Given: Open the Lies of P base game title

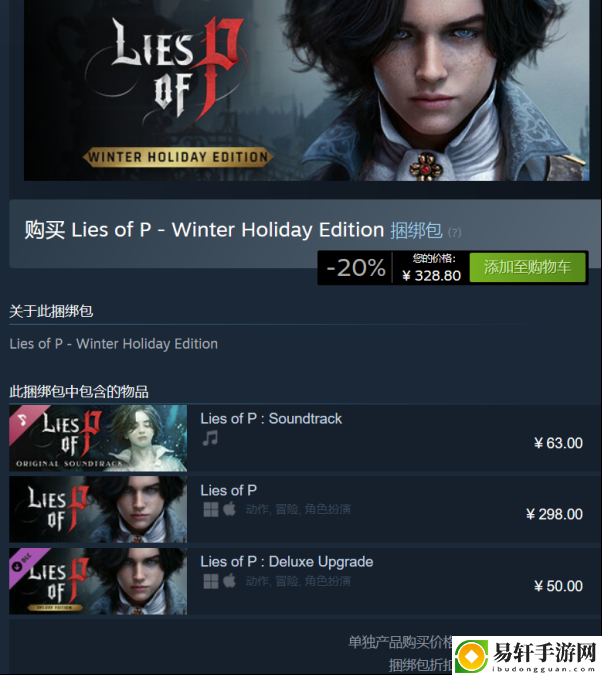Looking at the screenshot, I should [229, 490].
